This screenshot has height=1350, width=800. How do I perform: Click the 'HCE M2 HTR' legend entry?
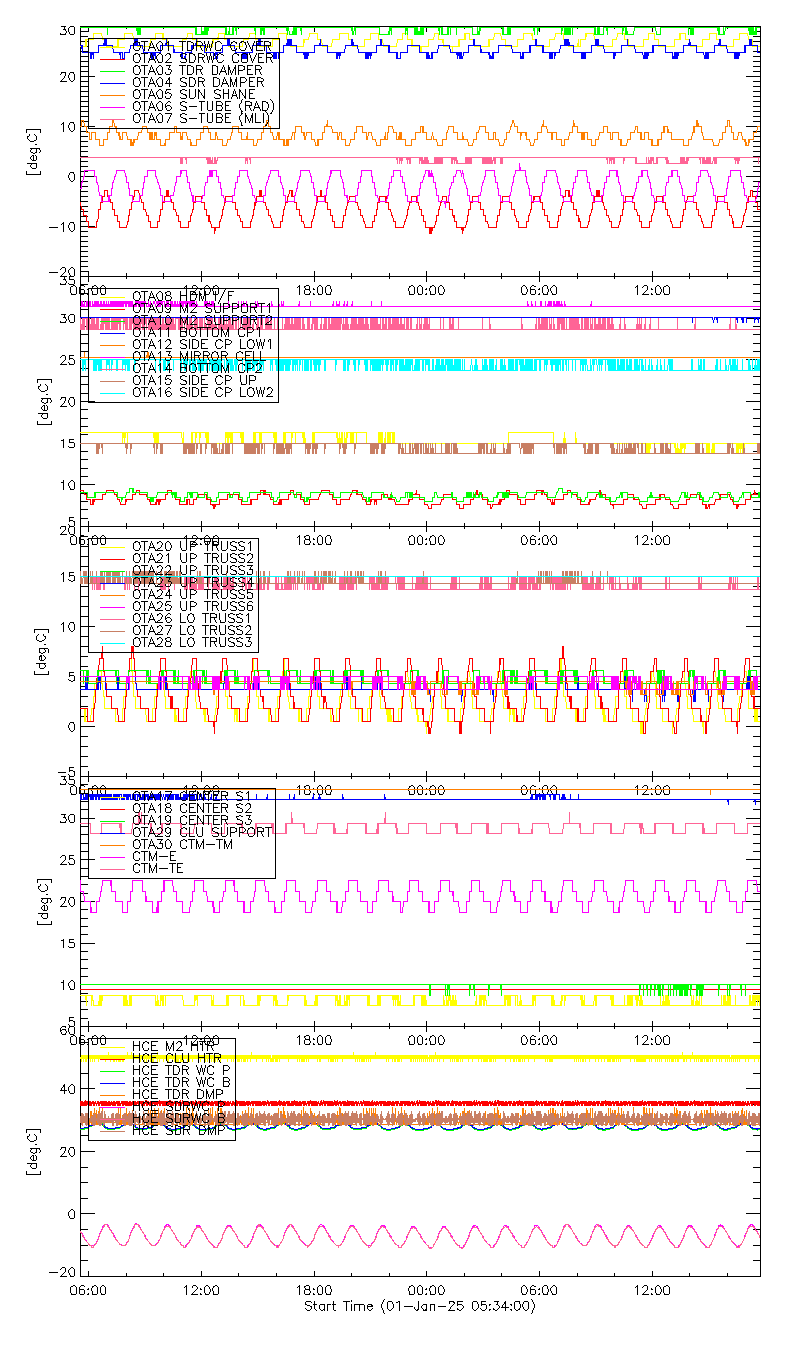coord(173,1046)
